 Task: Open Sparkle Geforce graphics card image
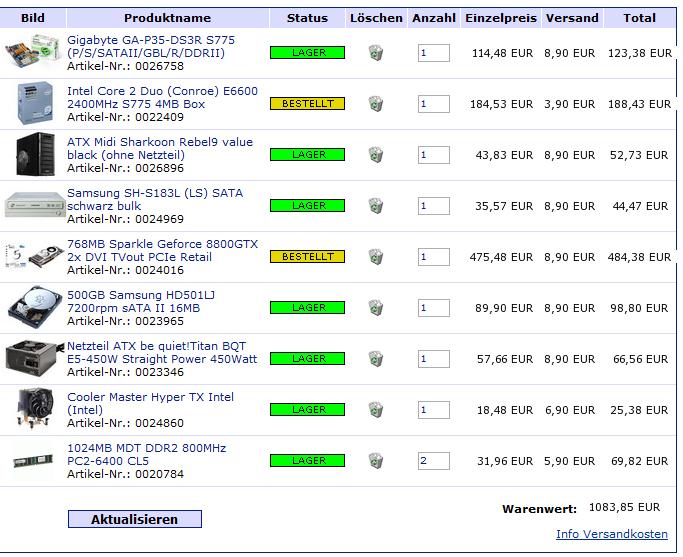(34, 256)
